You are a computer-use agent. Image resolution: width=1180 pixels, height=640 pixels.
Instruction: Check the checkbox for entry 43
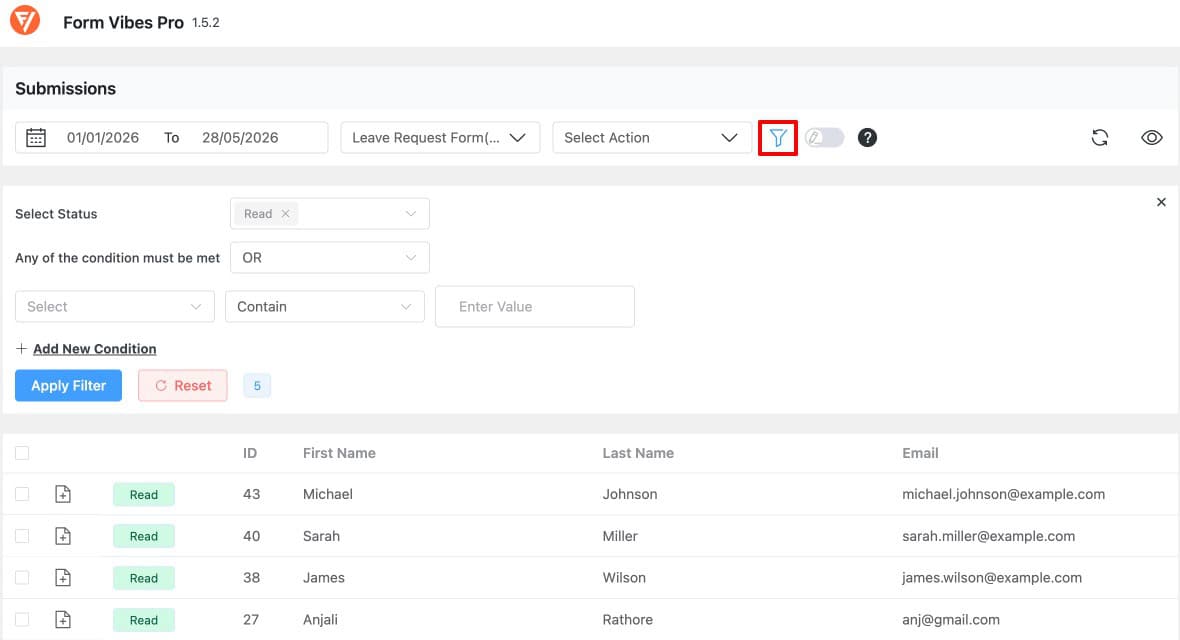pyautogui.click(x=22, y=494)
